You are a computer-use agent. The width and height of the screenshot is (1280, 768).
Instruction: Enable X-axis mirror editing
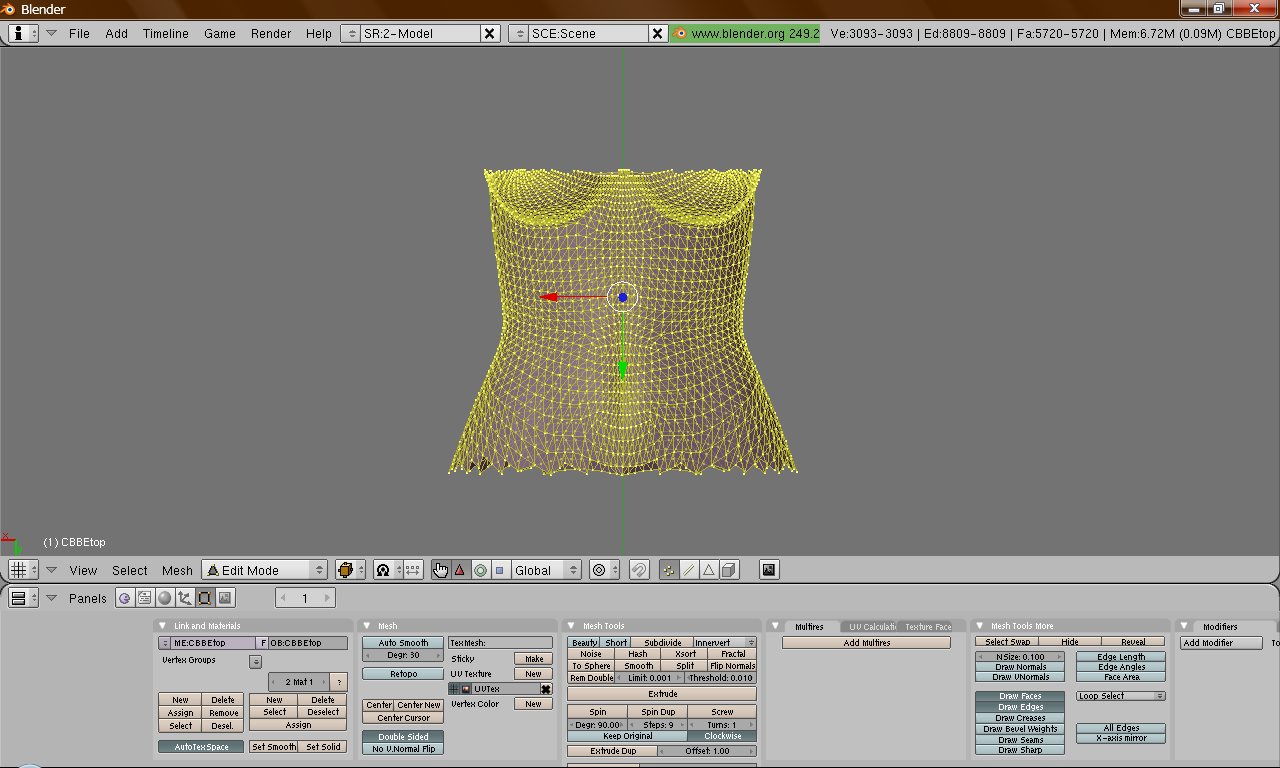point(1121,738)
